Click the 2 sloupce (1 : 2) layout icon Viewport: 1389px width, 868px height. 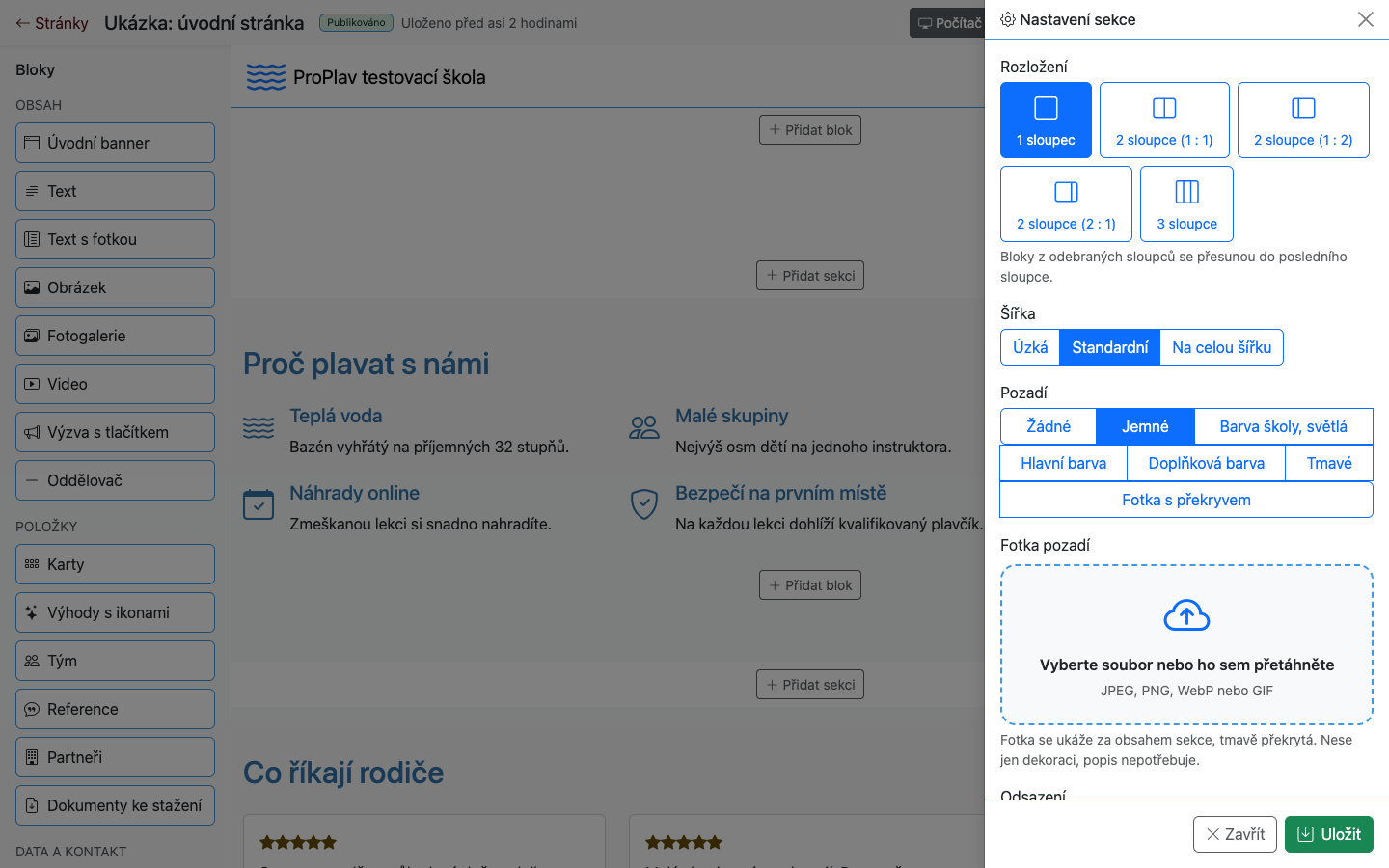(x=1303, y=108)
